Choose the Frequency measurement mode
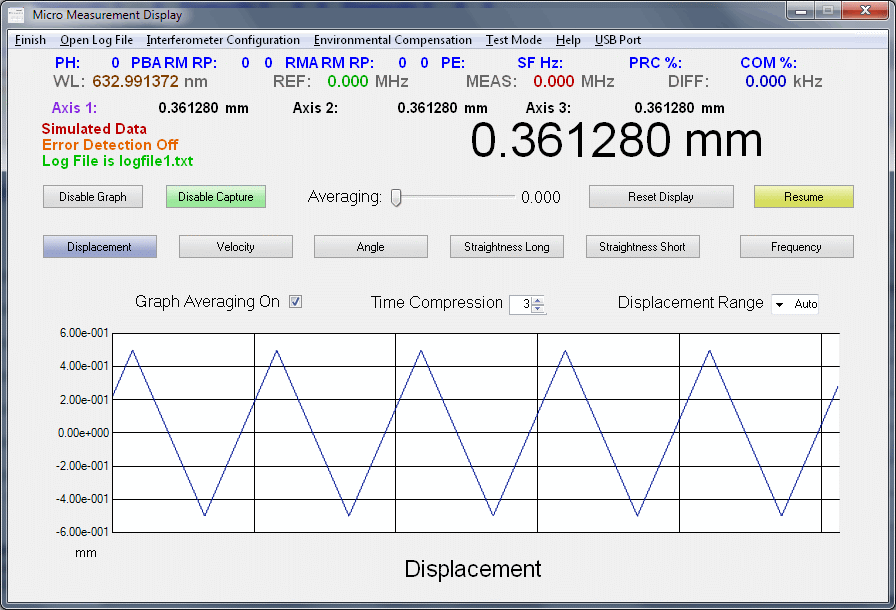 point(796,247)
